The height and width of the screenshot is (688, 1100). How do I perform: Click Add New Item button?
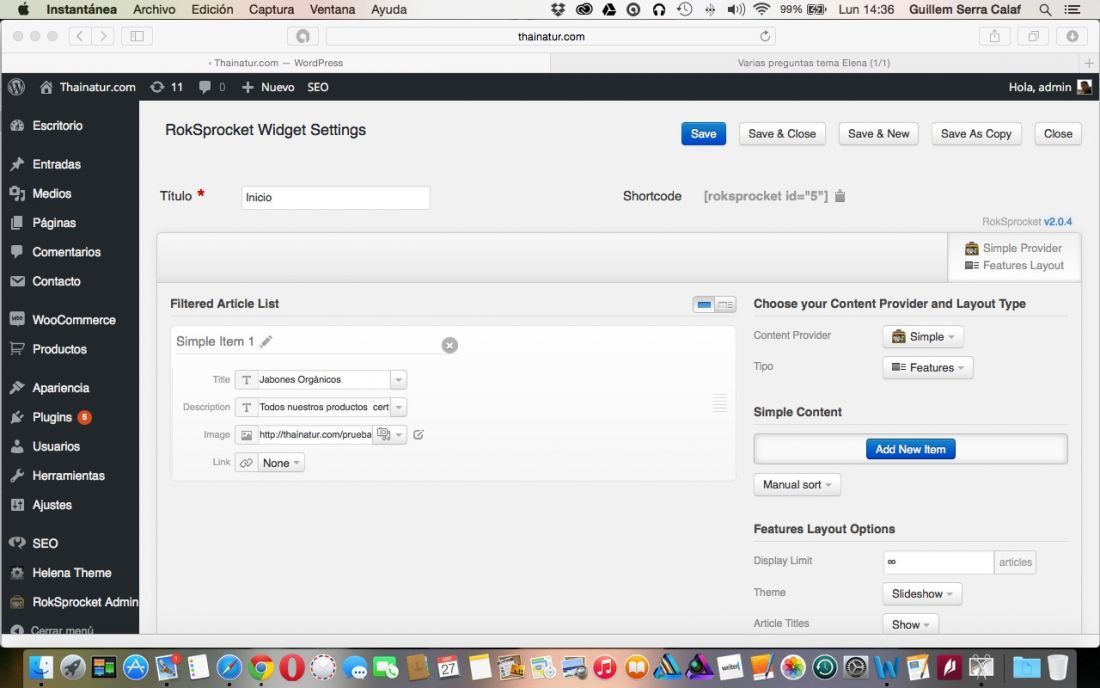coord(910,449)
